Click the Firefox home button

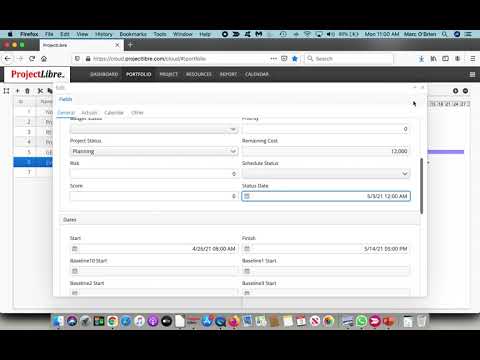44,59
